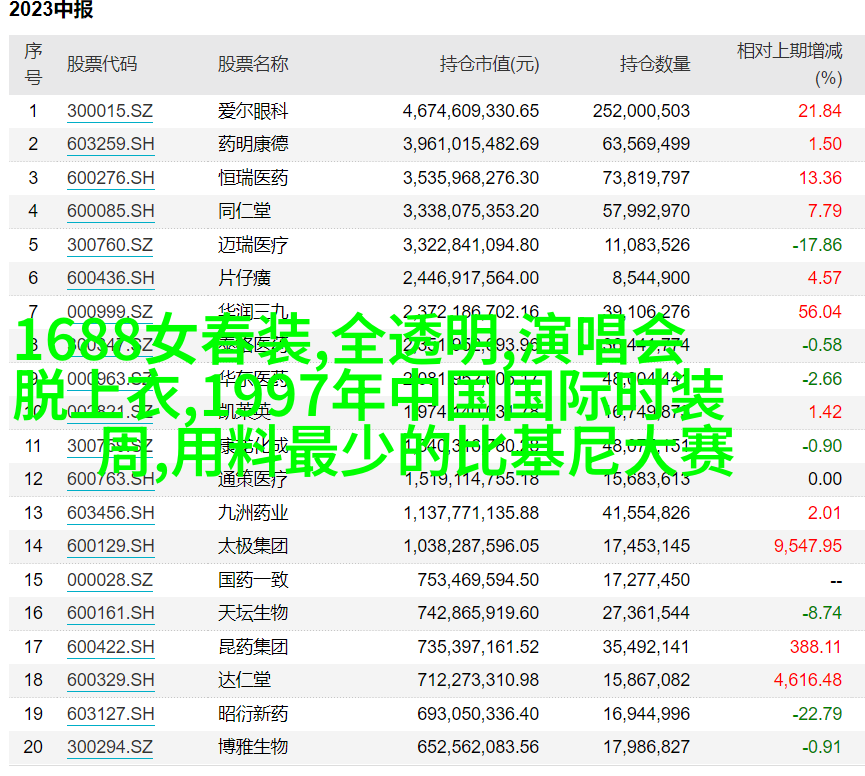Select the "股票名称" column header
Viewport: 865px width, 776px height.
[253, 64]
